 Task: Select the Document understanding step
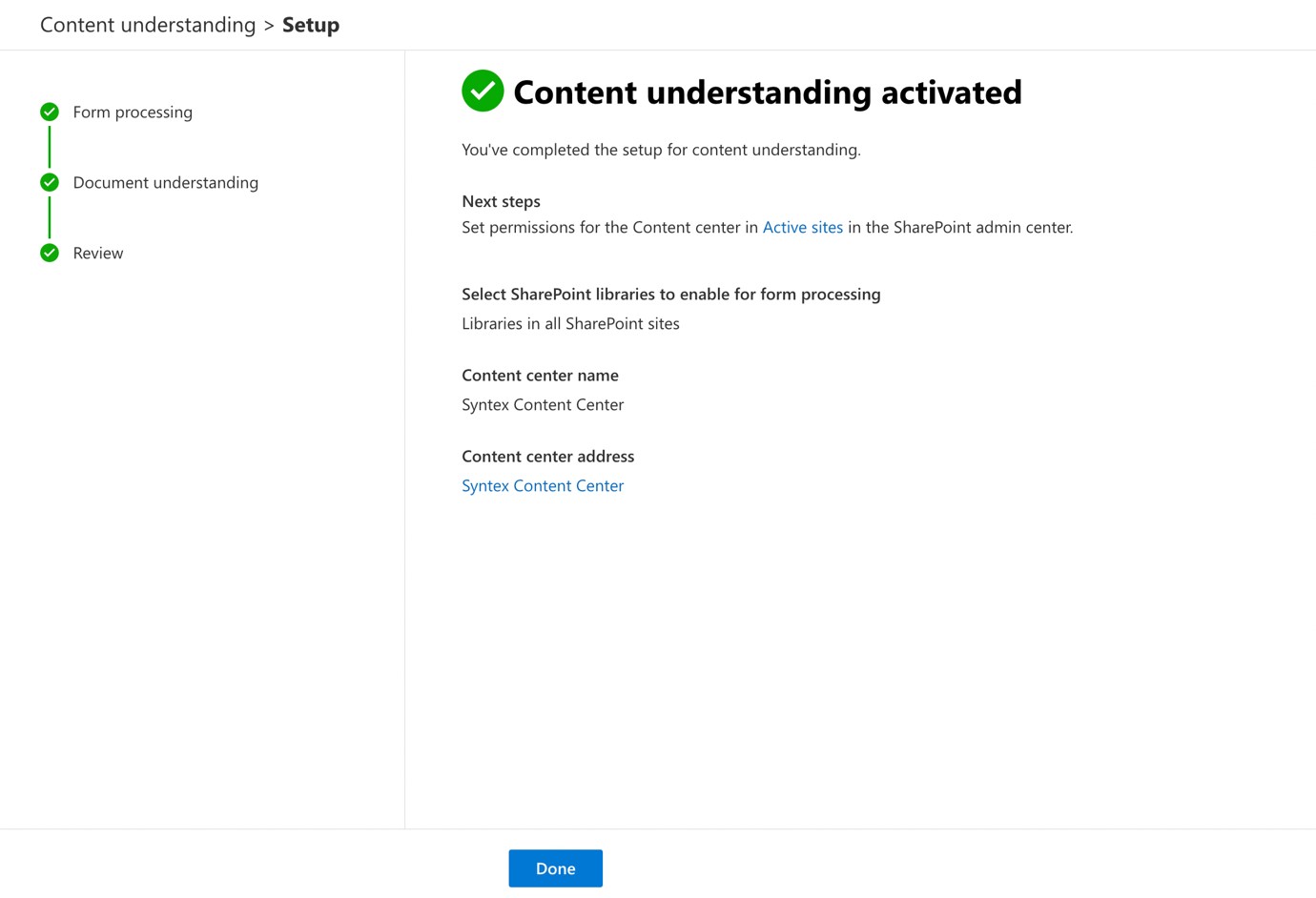165,182
